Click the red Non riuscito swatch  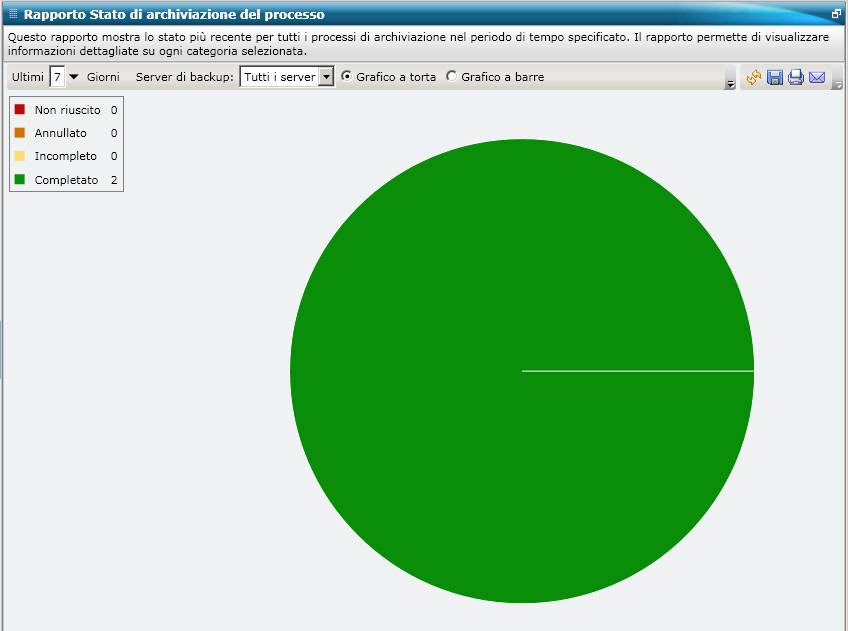pyautogui.click(x=20, y=109)
